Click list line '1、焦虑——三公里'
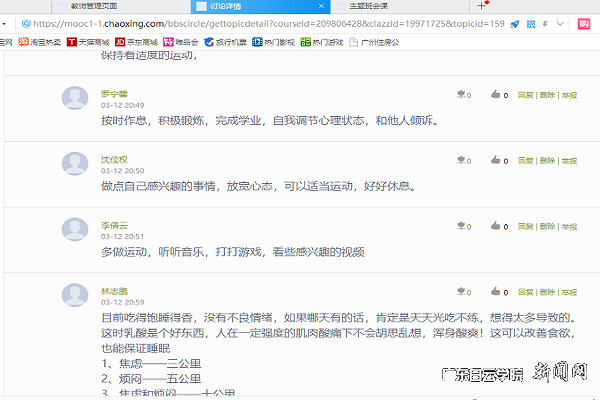 coord(151,364)
